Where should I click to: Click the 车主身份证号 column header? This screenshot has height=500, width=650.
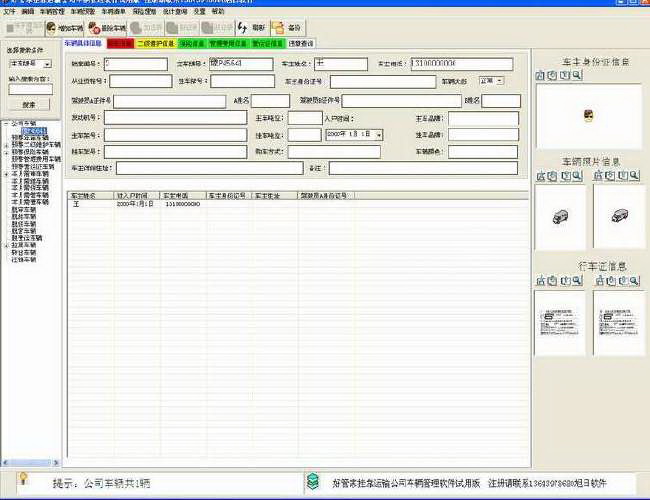pos(229,195)
